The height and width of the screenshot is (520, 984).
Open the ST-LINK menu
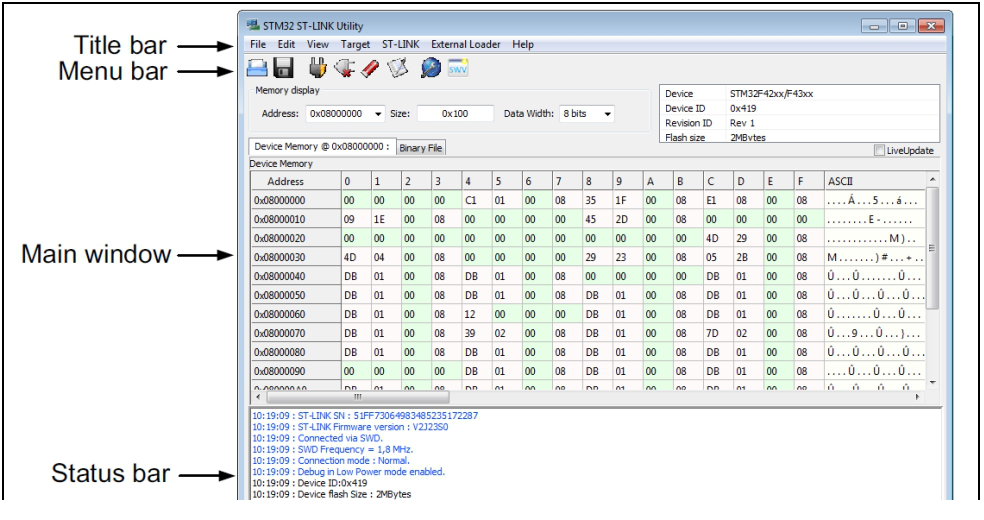(x=400, y=44)
